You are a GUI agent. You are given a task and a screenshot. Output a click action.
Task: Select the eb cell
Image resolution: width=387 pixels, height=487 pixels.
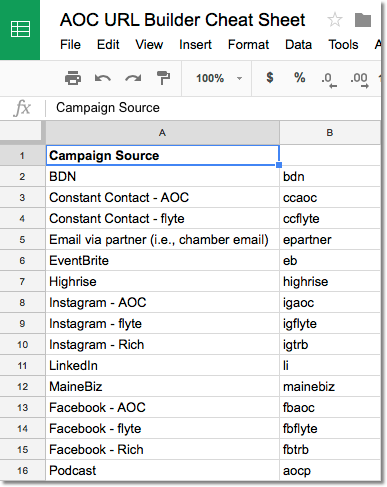click(x=330, y=260)
